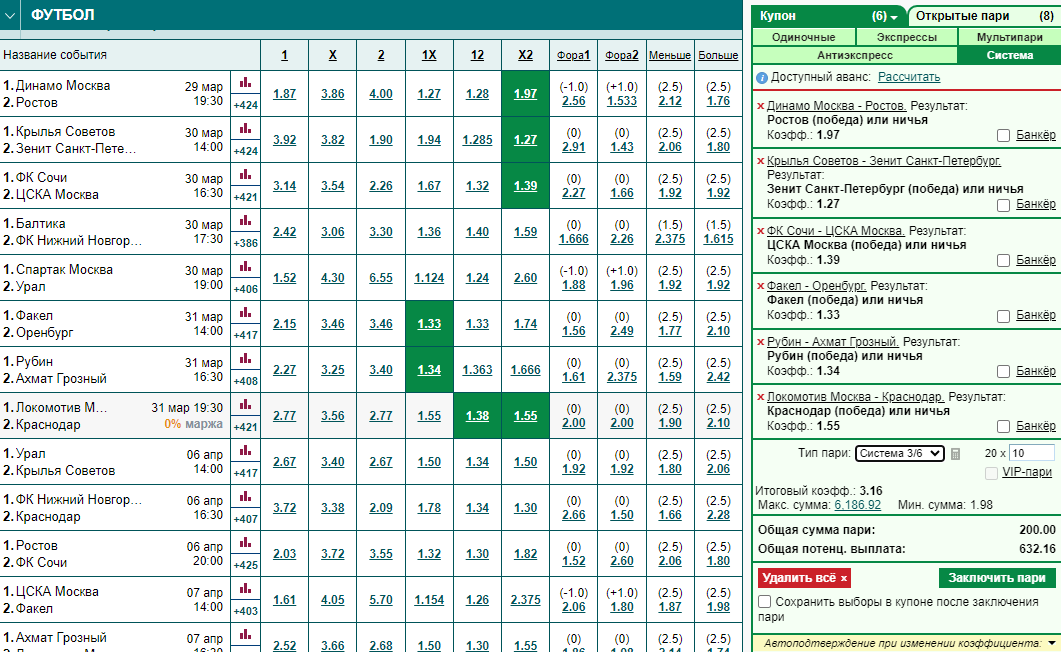1061x652 pixels.
Task: Remove Рубин - Ахмат Грозный from coupon
Action: pyautogui.click(x=761, y=342)
